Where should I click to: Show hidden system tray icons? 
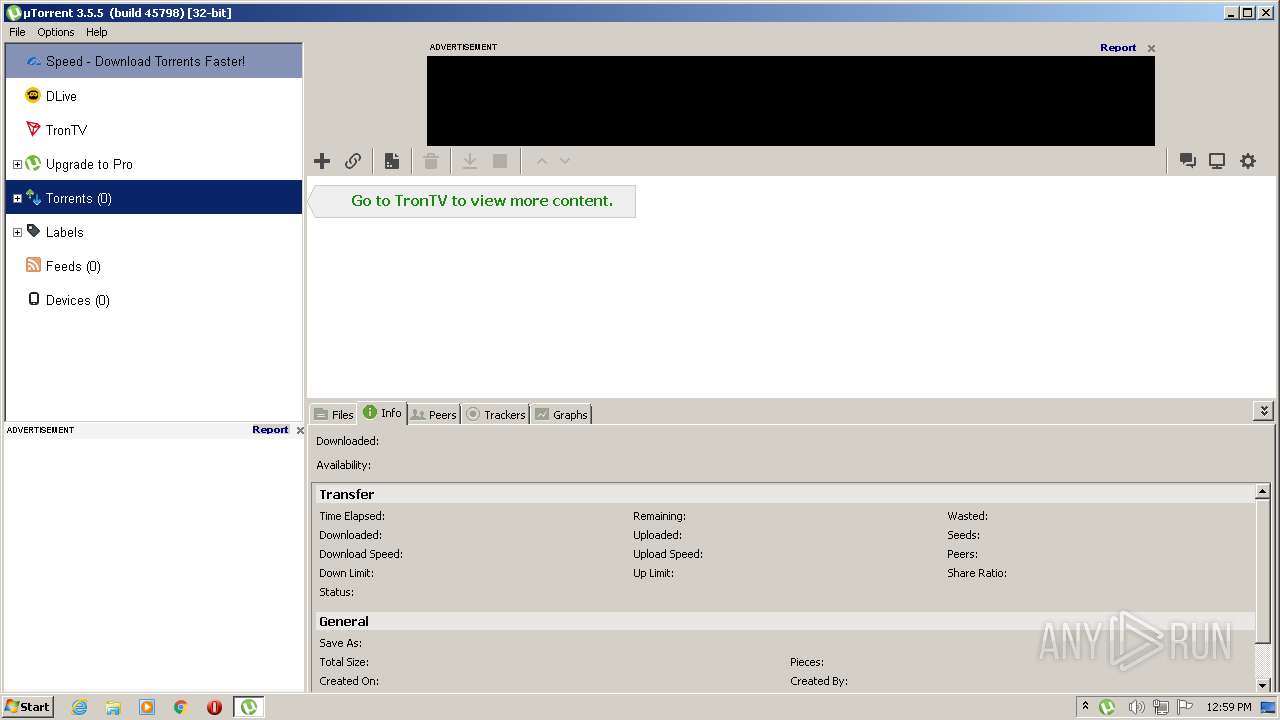(x=1085, y=706)
